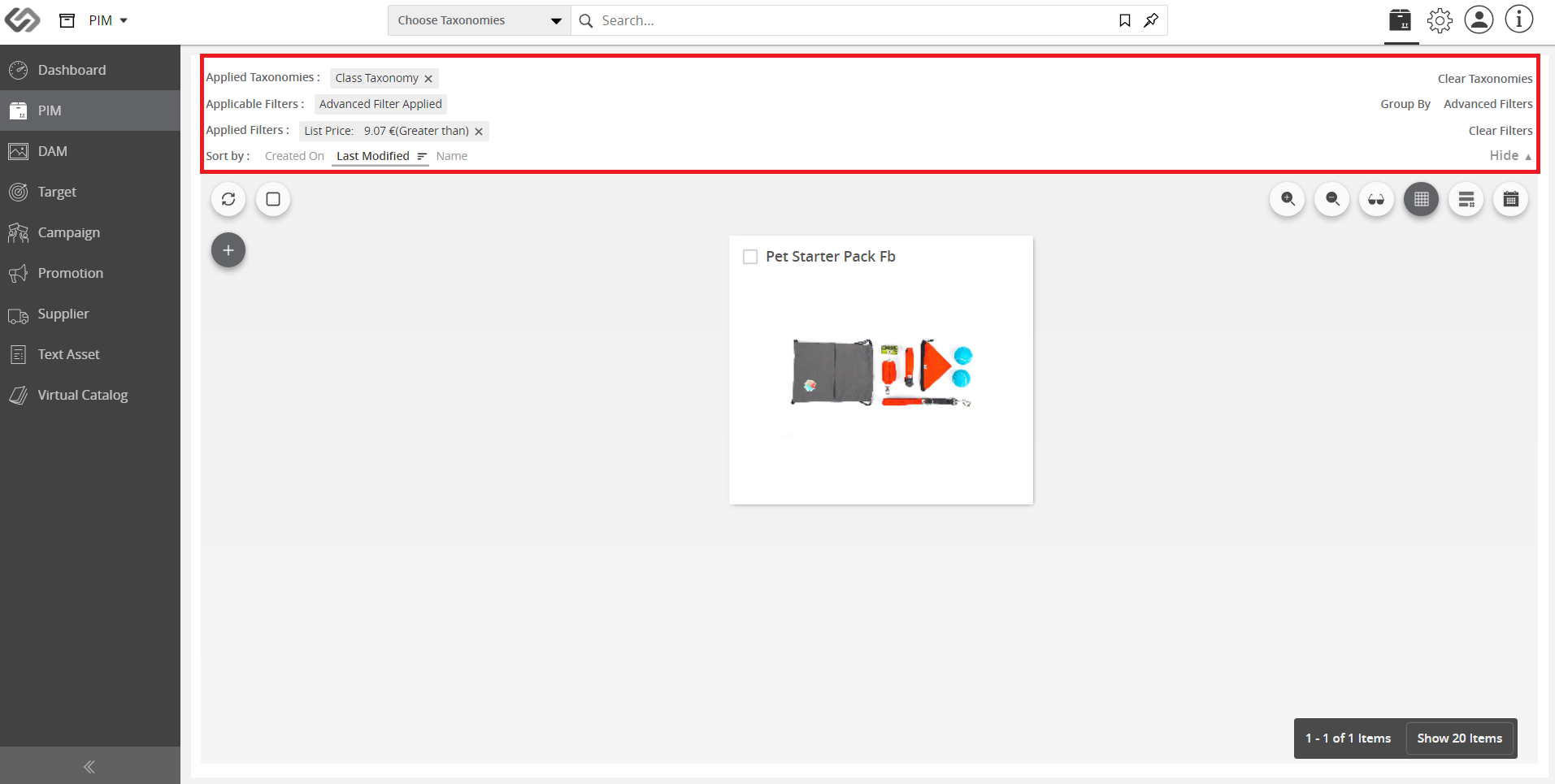Toggle the select all square button
The width and height of the screenshot is (1555, 784).
[273, 199]
